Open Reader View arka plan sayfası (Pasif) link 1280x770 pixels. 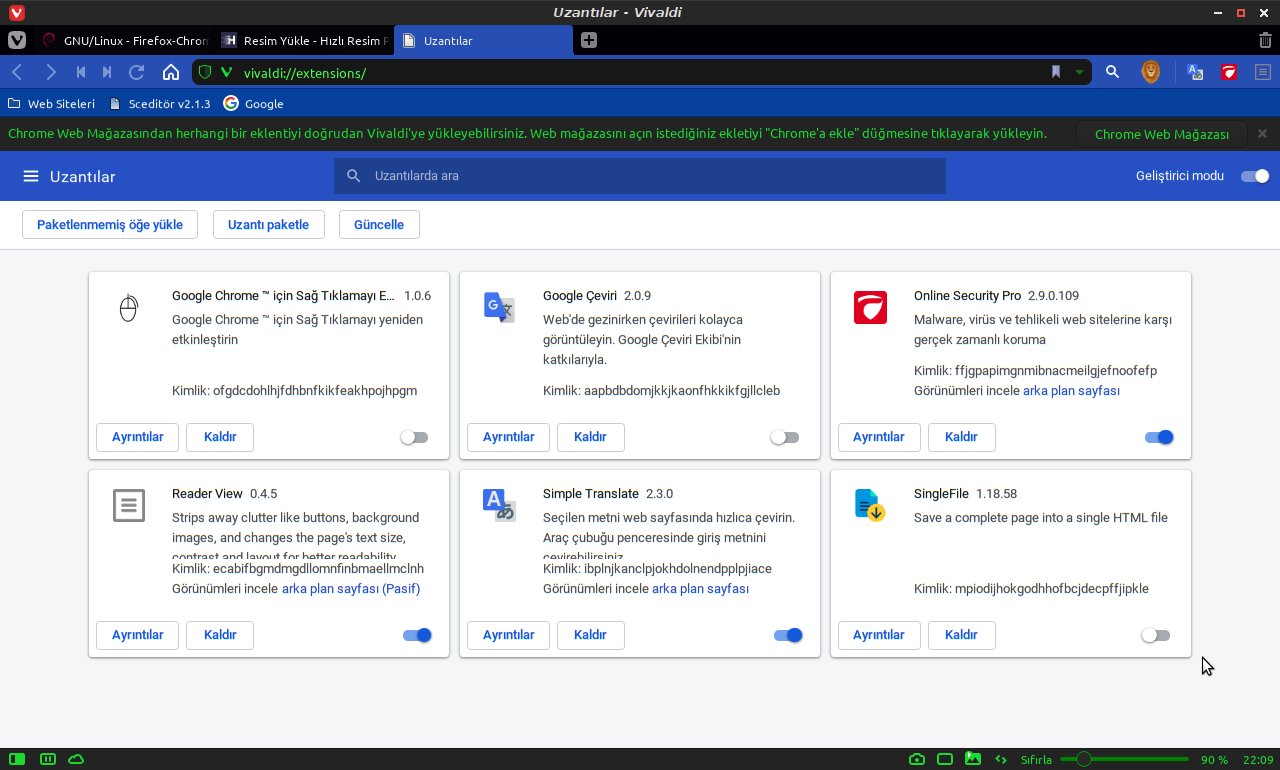(x=351, y=589)
